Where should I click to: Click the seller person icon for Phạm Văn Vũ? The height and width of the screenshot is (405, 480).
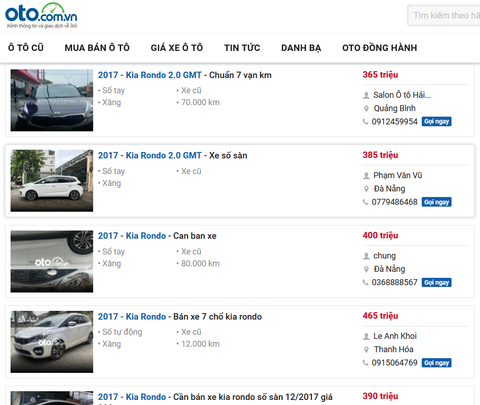point(366,175)
